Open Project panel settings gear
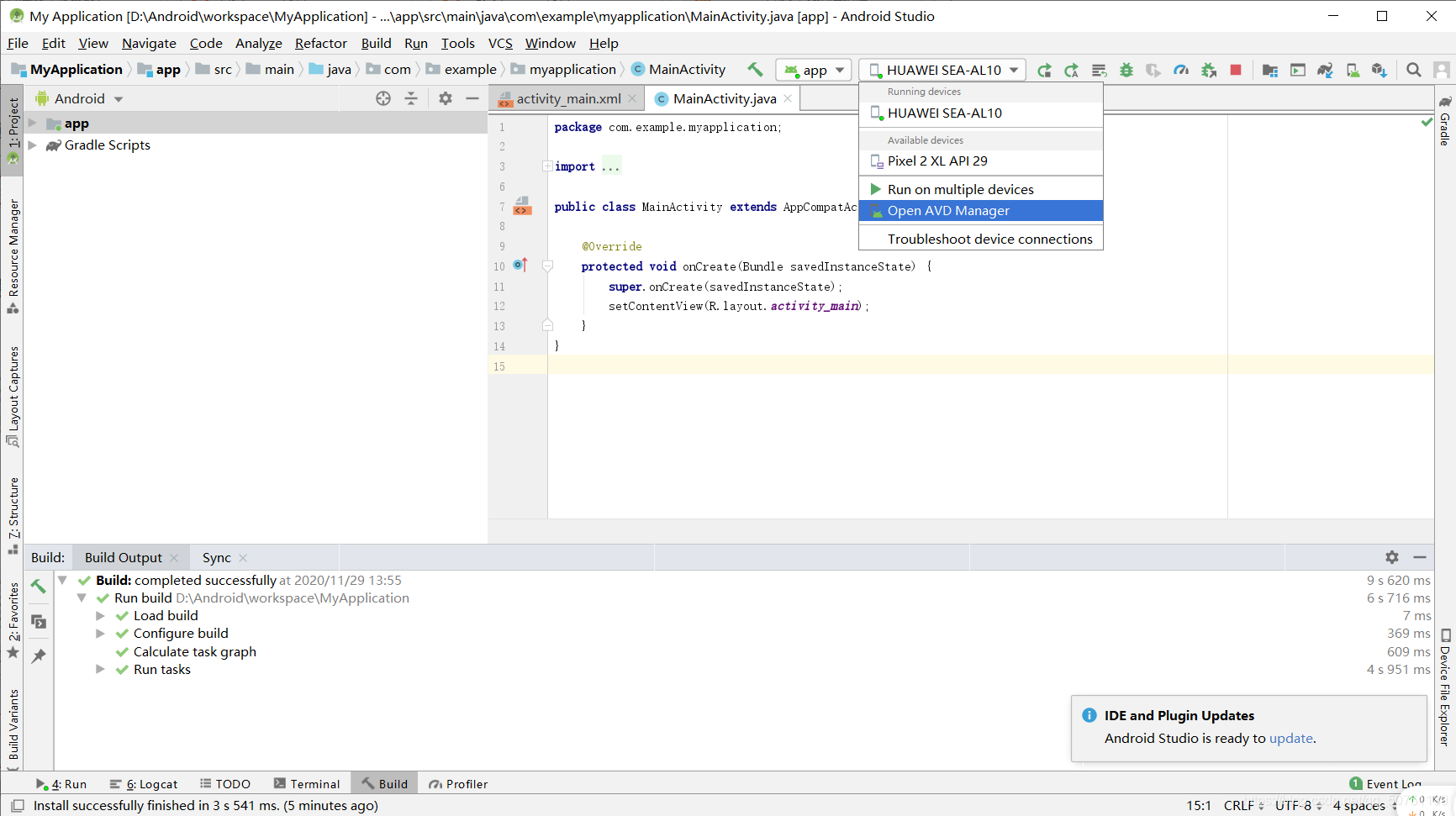 point(446,98)
